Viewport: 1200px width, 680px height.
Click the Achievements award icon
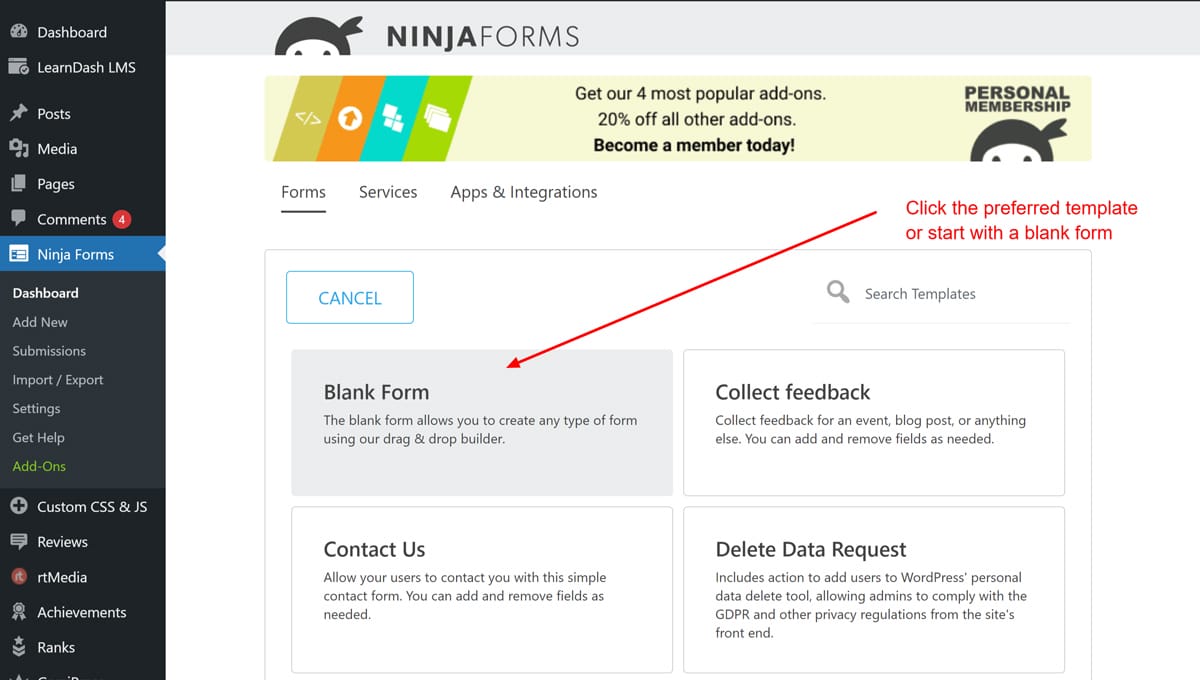[18, 612]
